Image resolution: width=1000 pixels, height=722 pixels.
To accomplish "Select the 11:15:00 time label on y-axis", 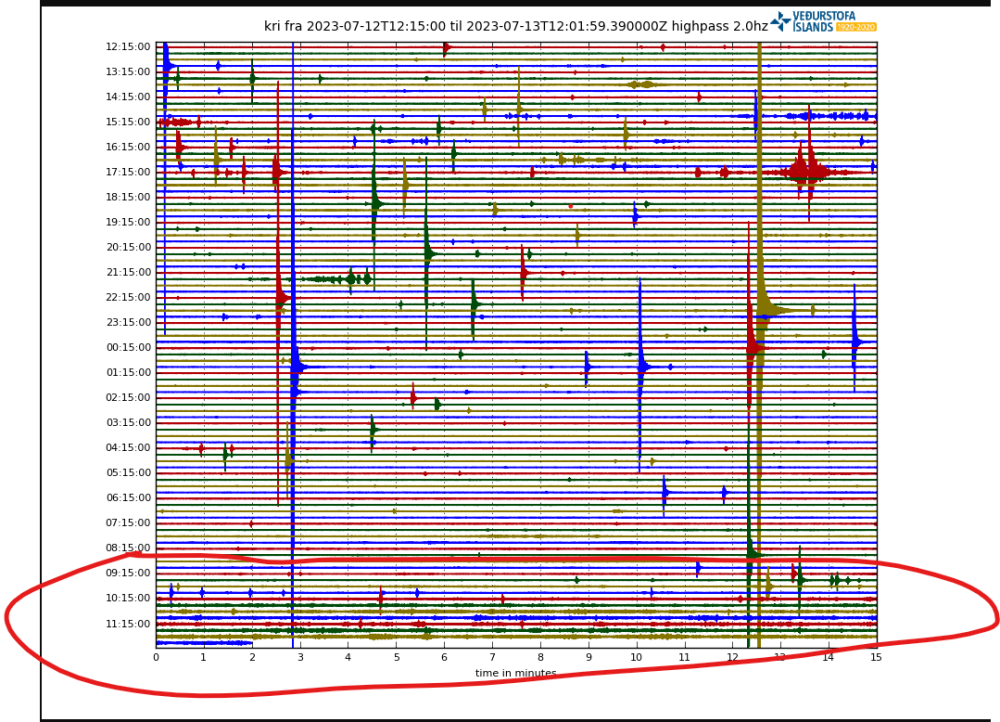I will click(x=128, y=624).
